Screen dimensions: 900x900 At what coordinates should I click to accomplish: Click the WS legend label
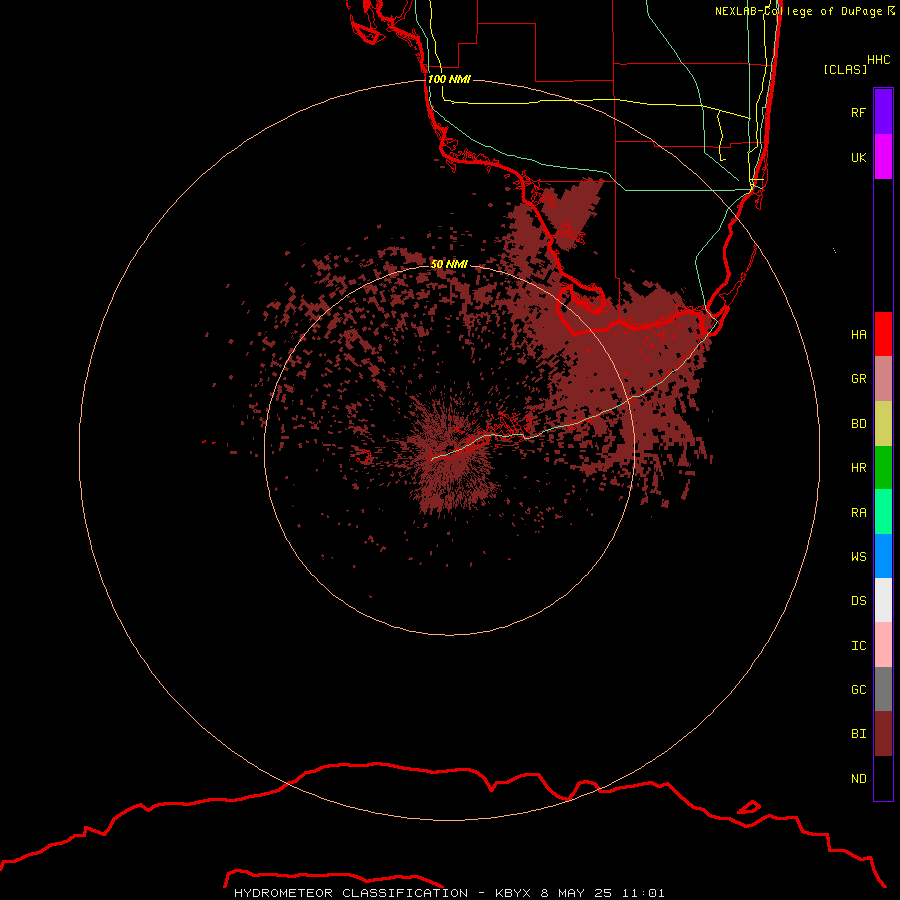(858, 557)
